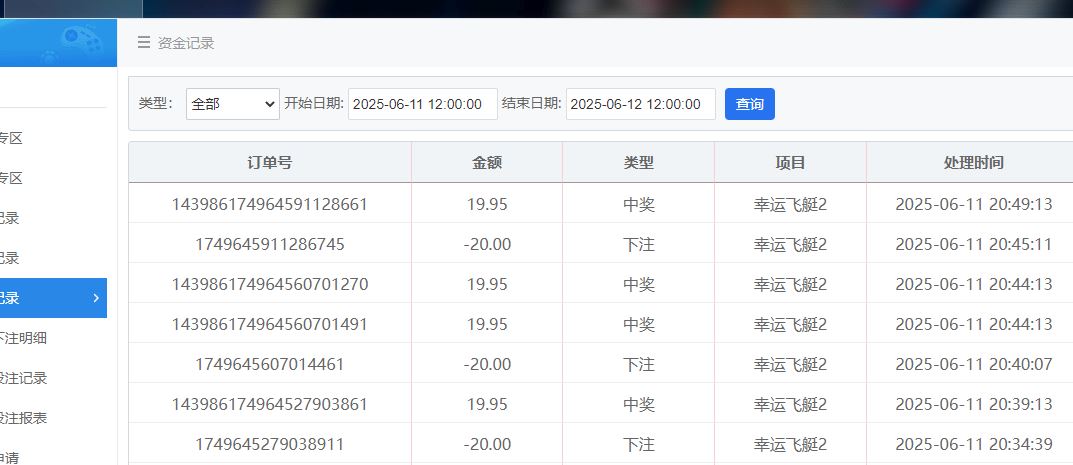This screenshot has height=465, width=1073.
Task: Select the 下注明细 sidebar menu item
Action: (x=23, y=338)
